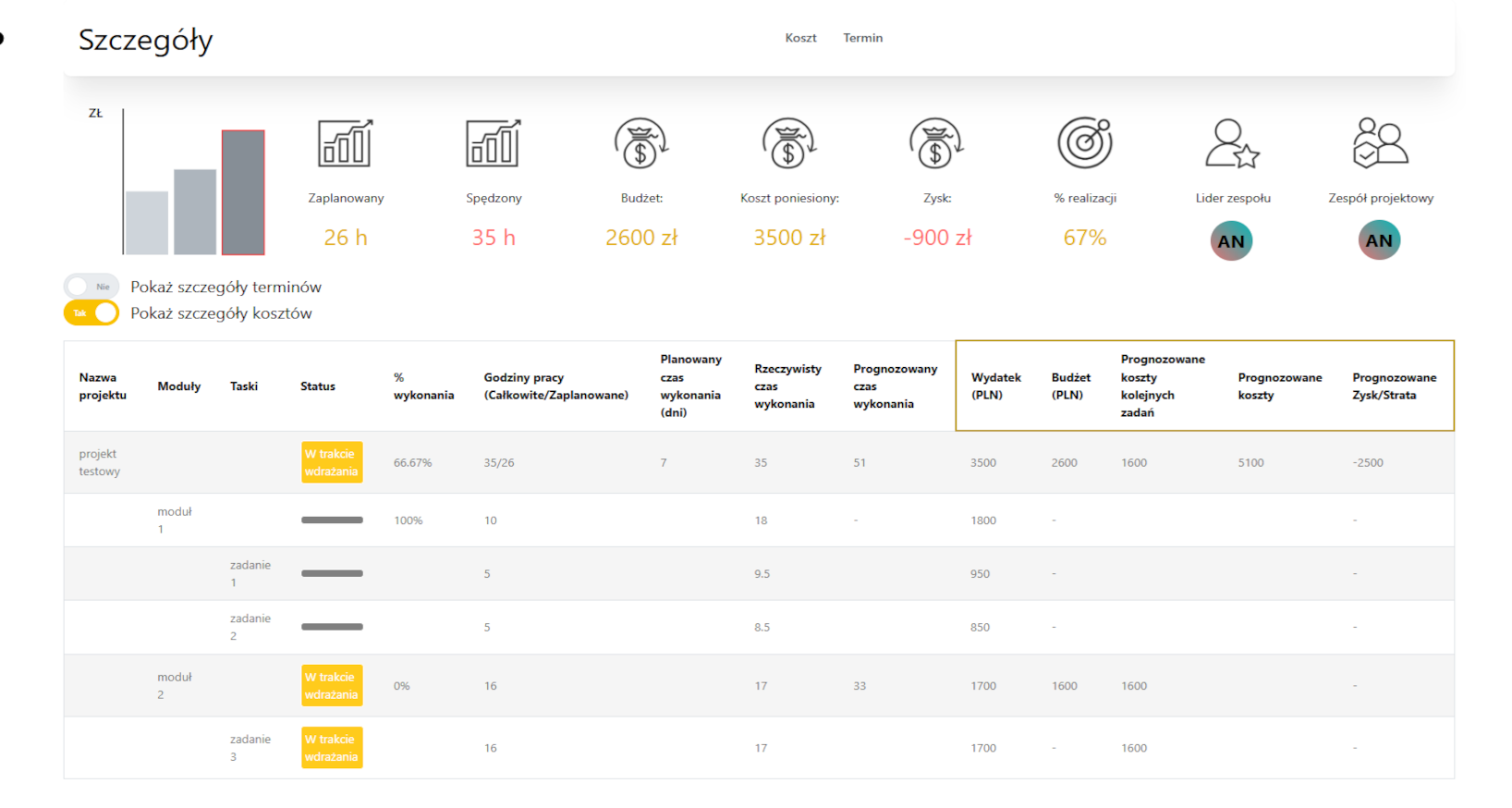Click the Zysk money bag icon
The image size is (1512, 808).
pyautogui.click(x=937, y=143)
